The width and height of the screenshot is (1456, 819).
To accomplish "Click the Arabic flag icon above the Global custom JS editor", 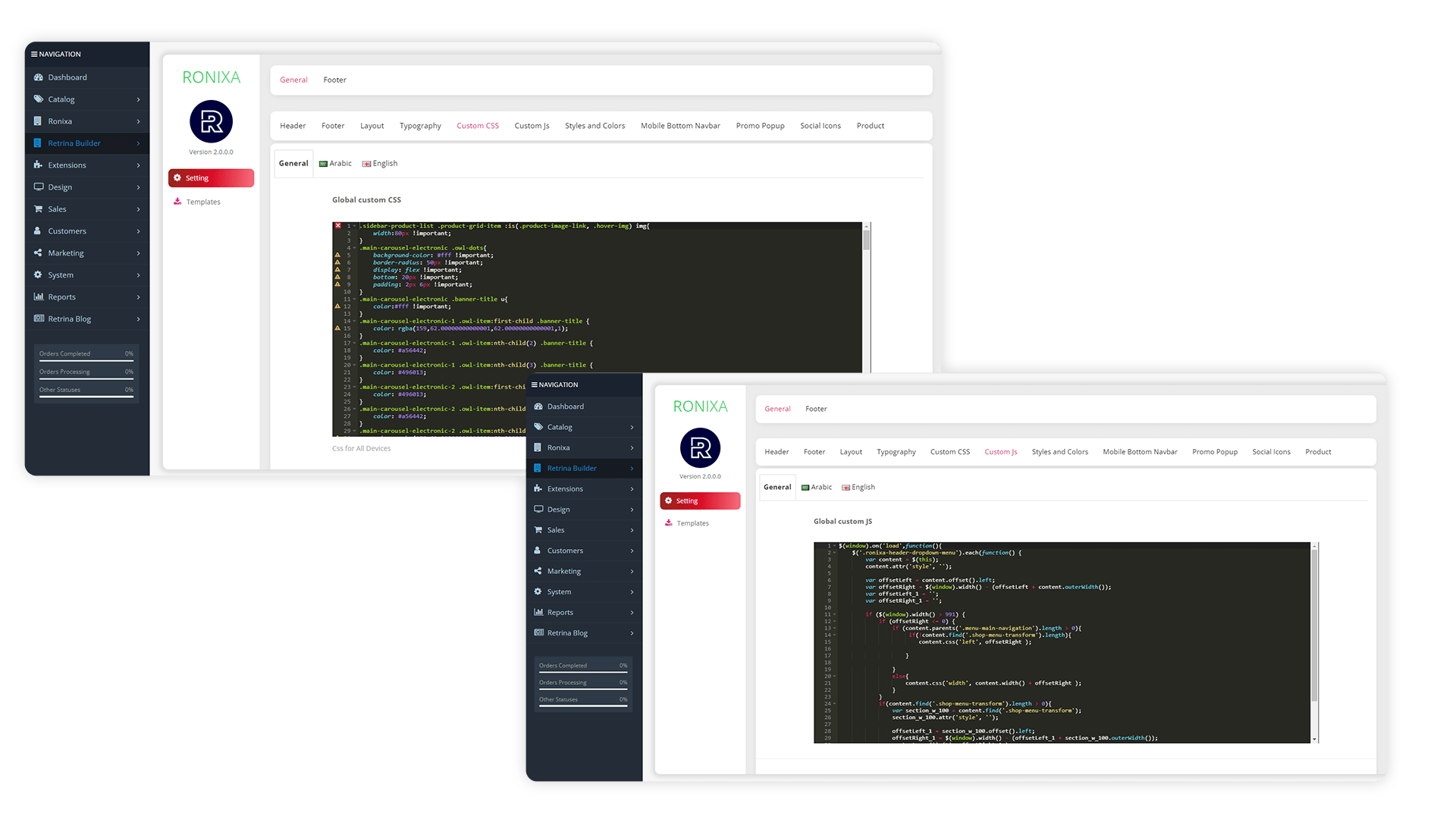I will 805,488.
